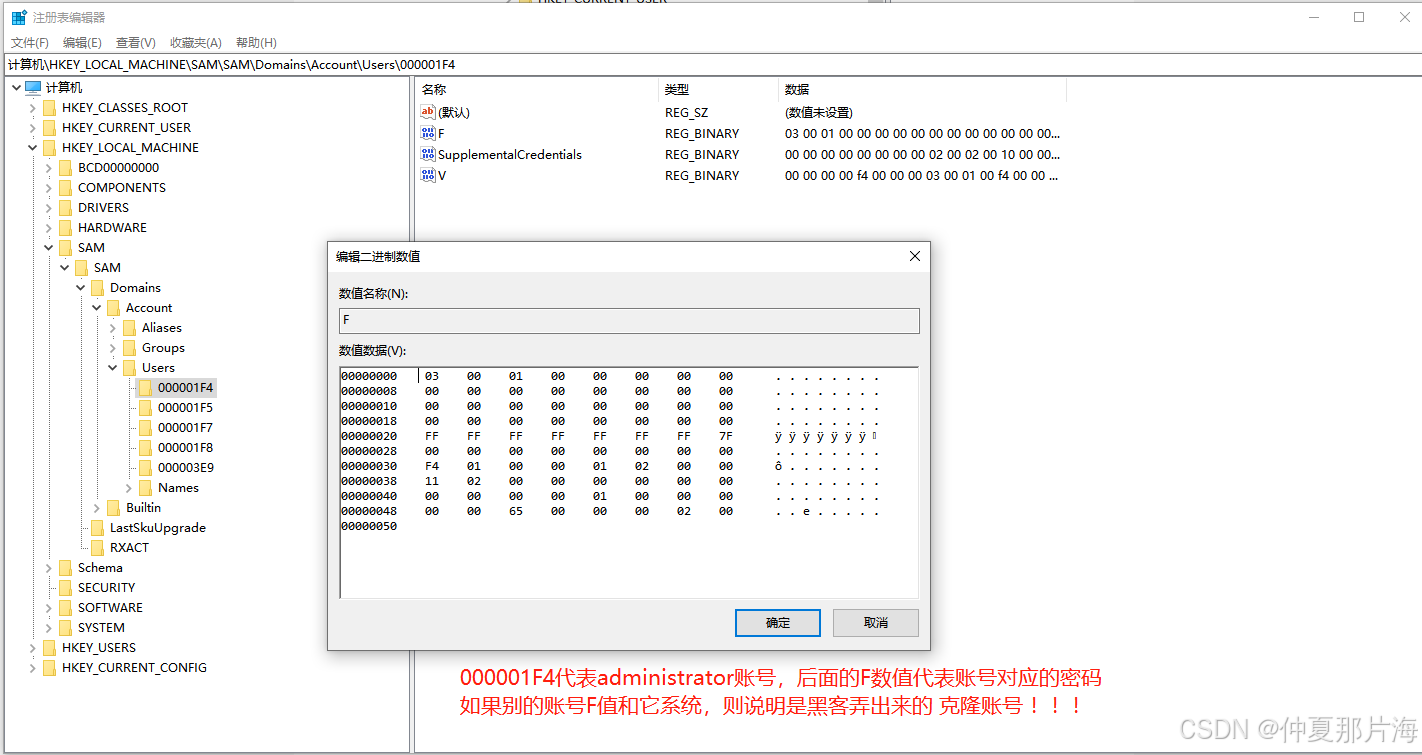Expand the HKEY_CURRENT_CONFIG hive

(33, 667)
